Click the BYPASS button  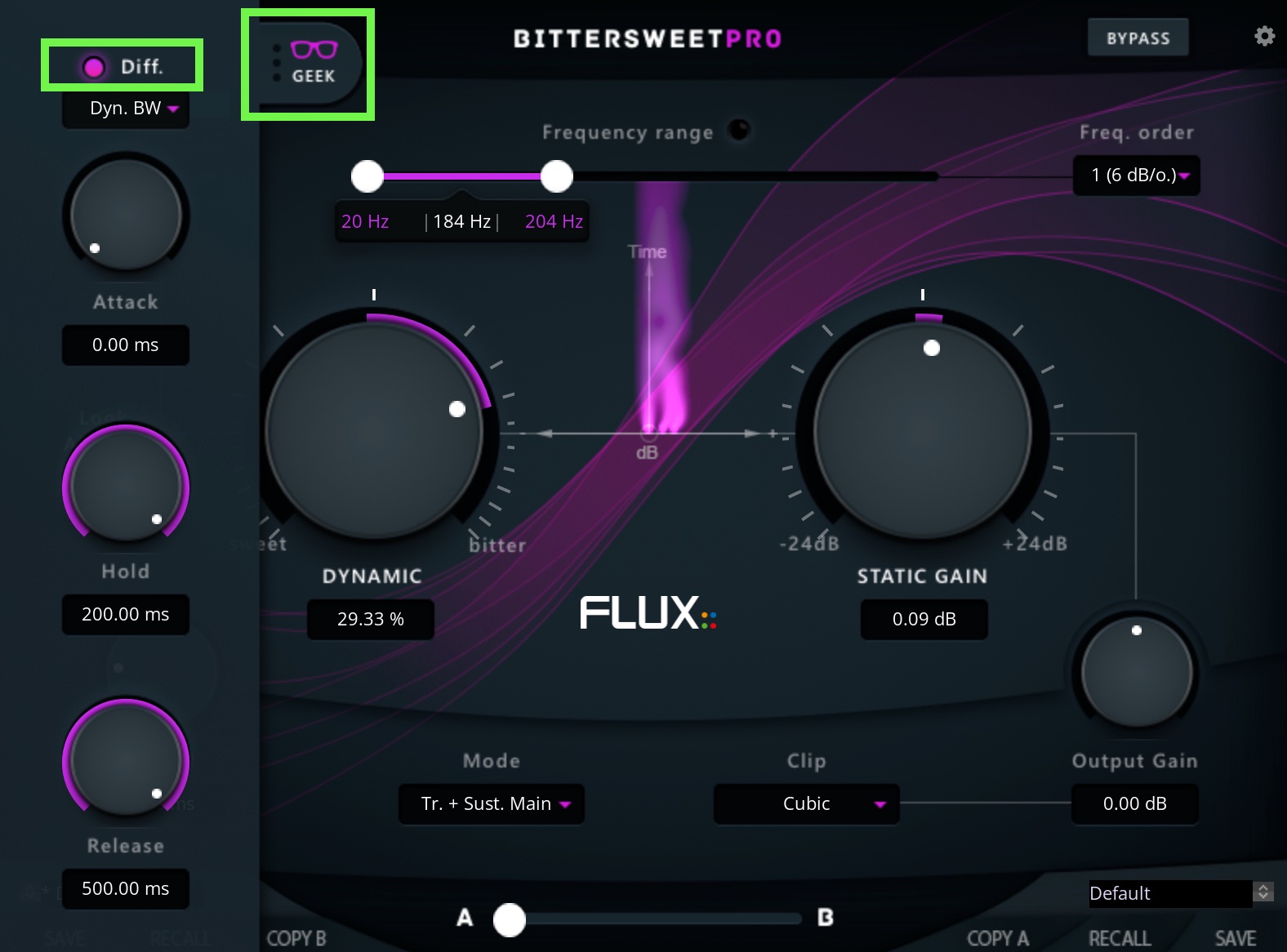1138,38
